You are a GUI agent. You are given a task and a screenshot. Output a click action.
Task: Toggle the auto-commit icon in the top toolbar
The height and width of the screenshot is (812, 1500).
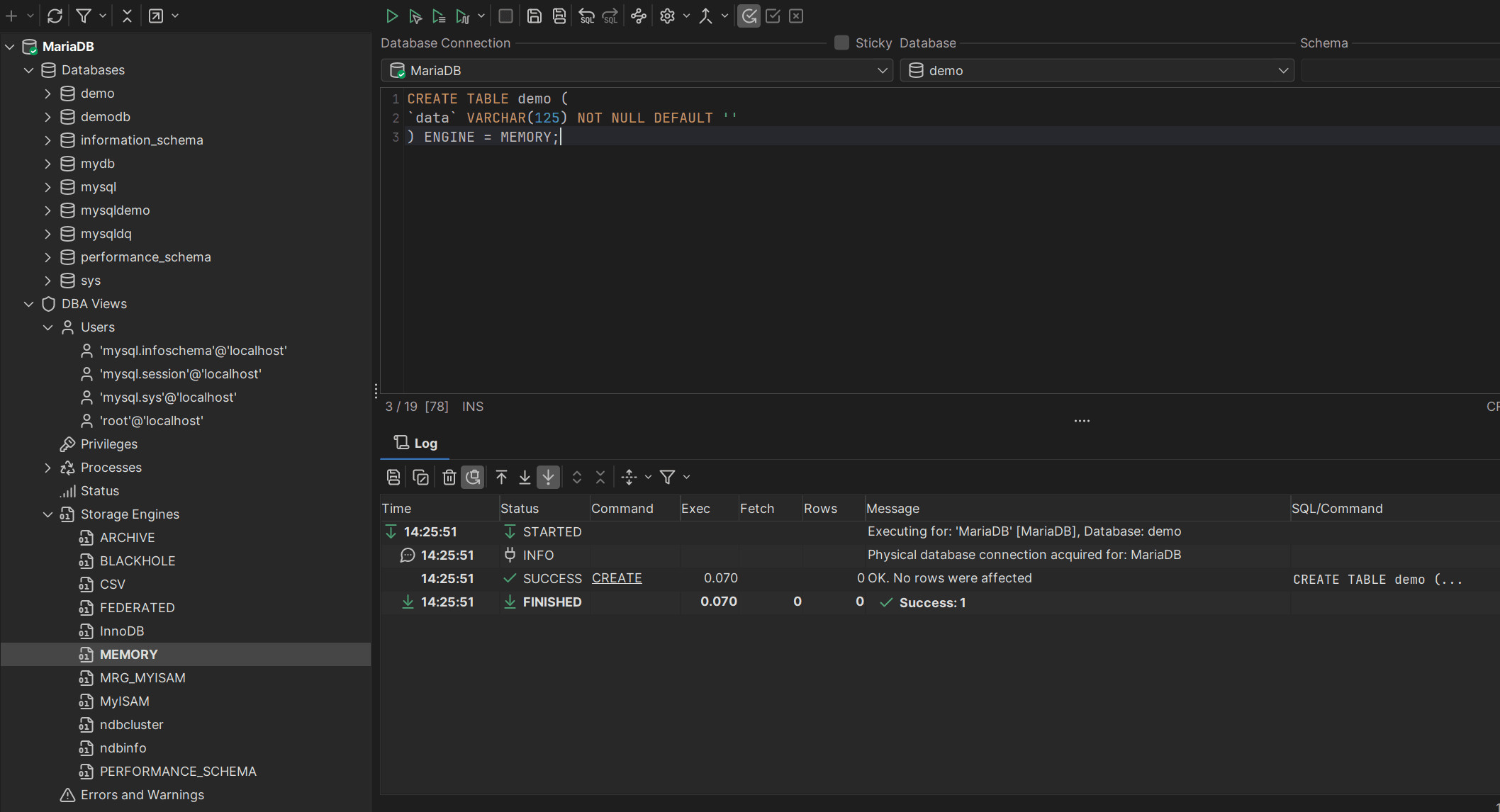tap(749, 16)
